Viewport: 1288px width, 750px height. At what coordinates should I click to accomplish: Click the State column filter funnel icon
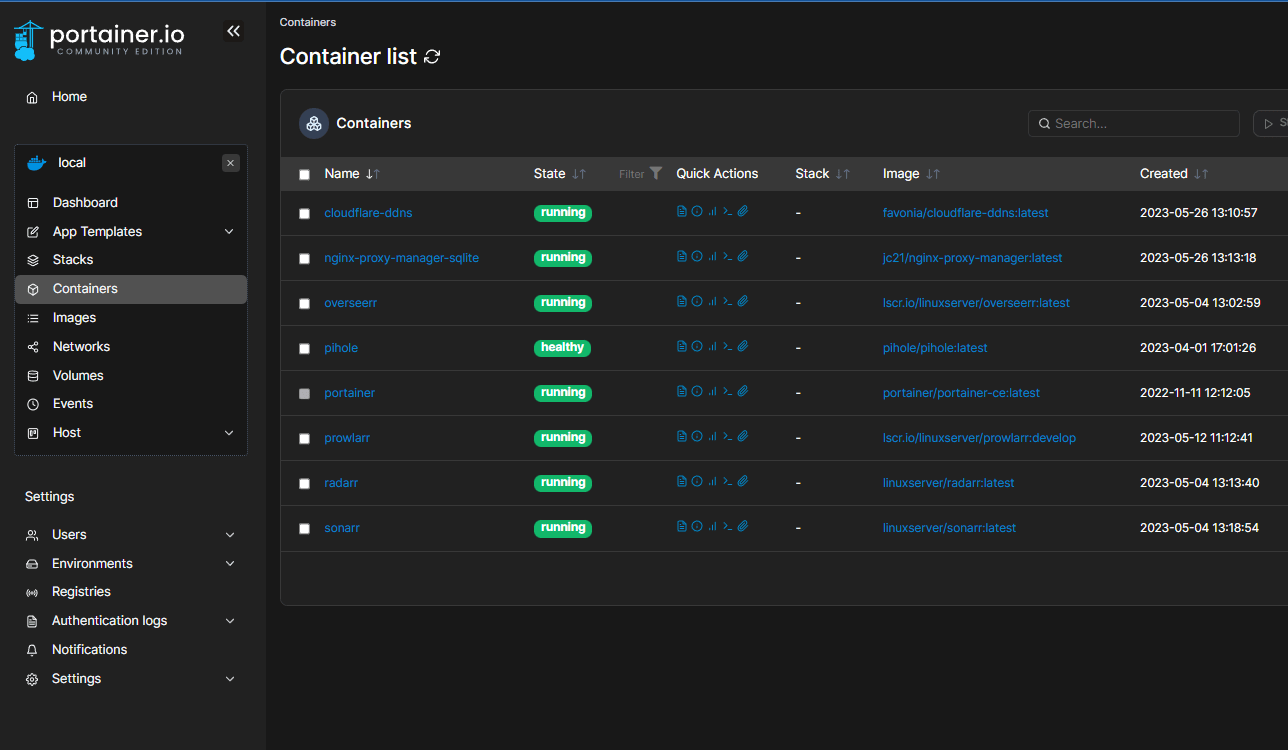(x=655, y=173)
